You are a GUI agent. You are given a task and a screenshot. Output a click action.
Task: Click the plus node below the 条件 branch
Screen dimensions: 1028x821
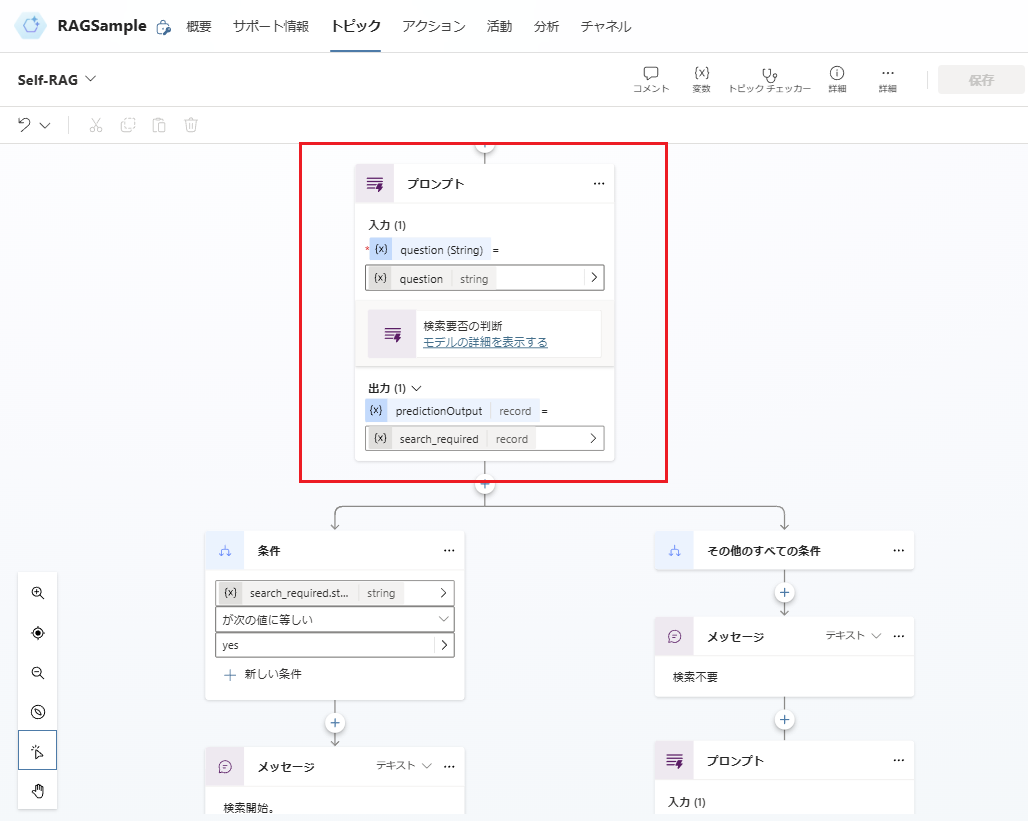(x=335, y=722)
